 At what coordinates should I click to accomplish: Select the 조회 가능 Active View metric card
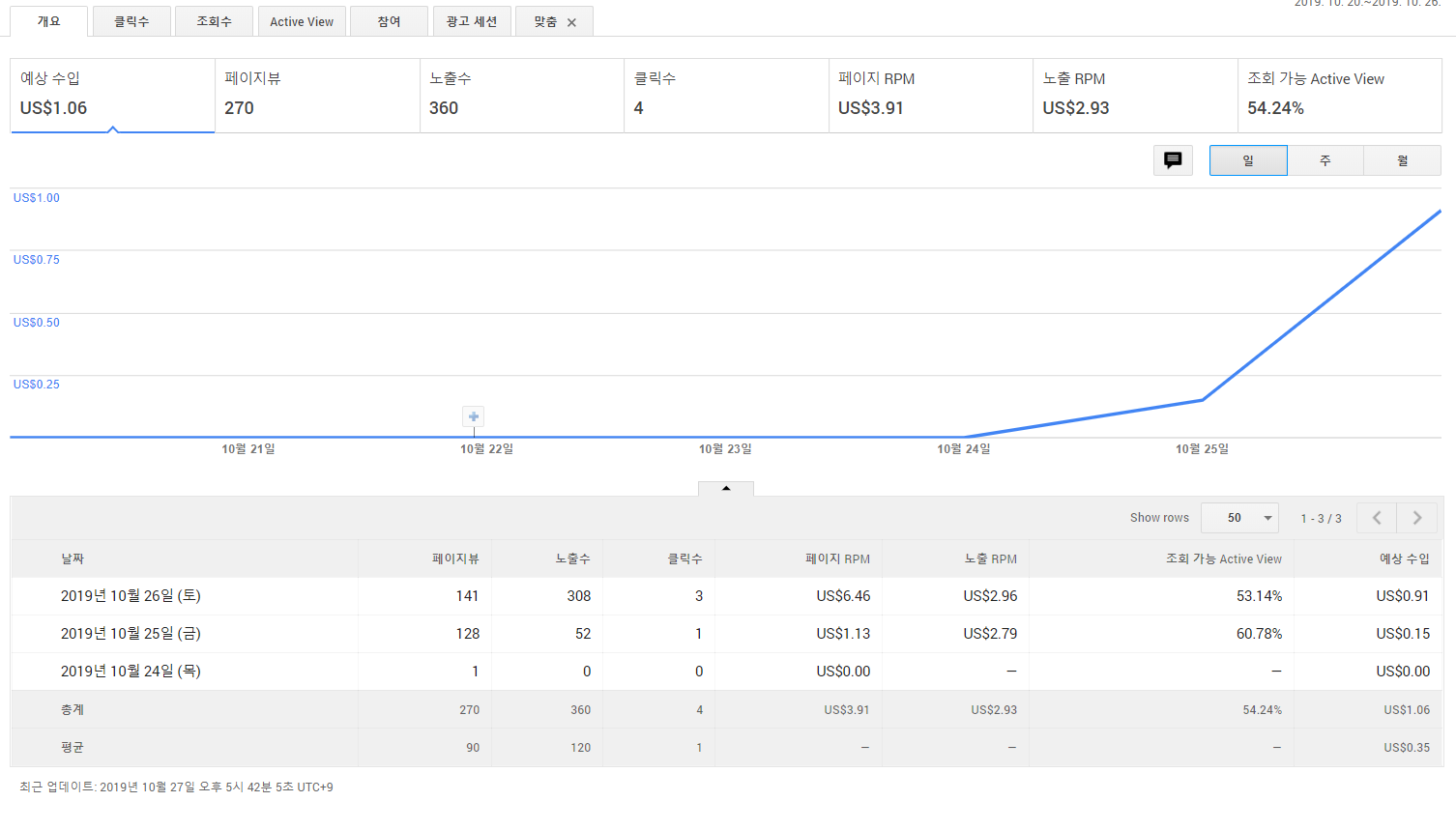(1340, 95)
